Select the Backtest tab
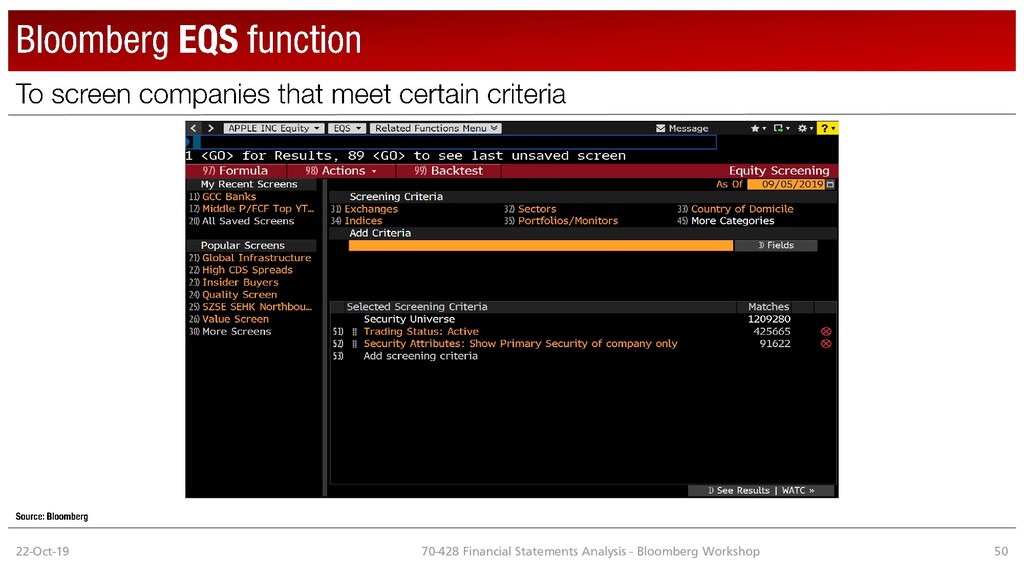Viewport: 1024px width, 576px height. (x=449, y=170)
